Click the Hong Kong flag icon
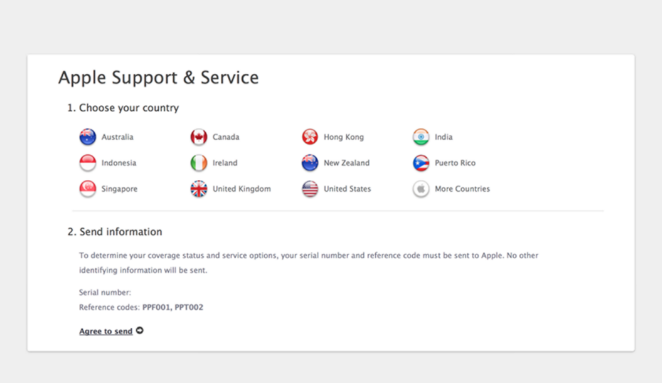The width and height of the screenshot is (662, 383). tap(310, 137)
